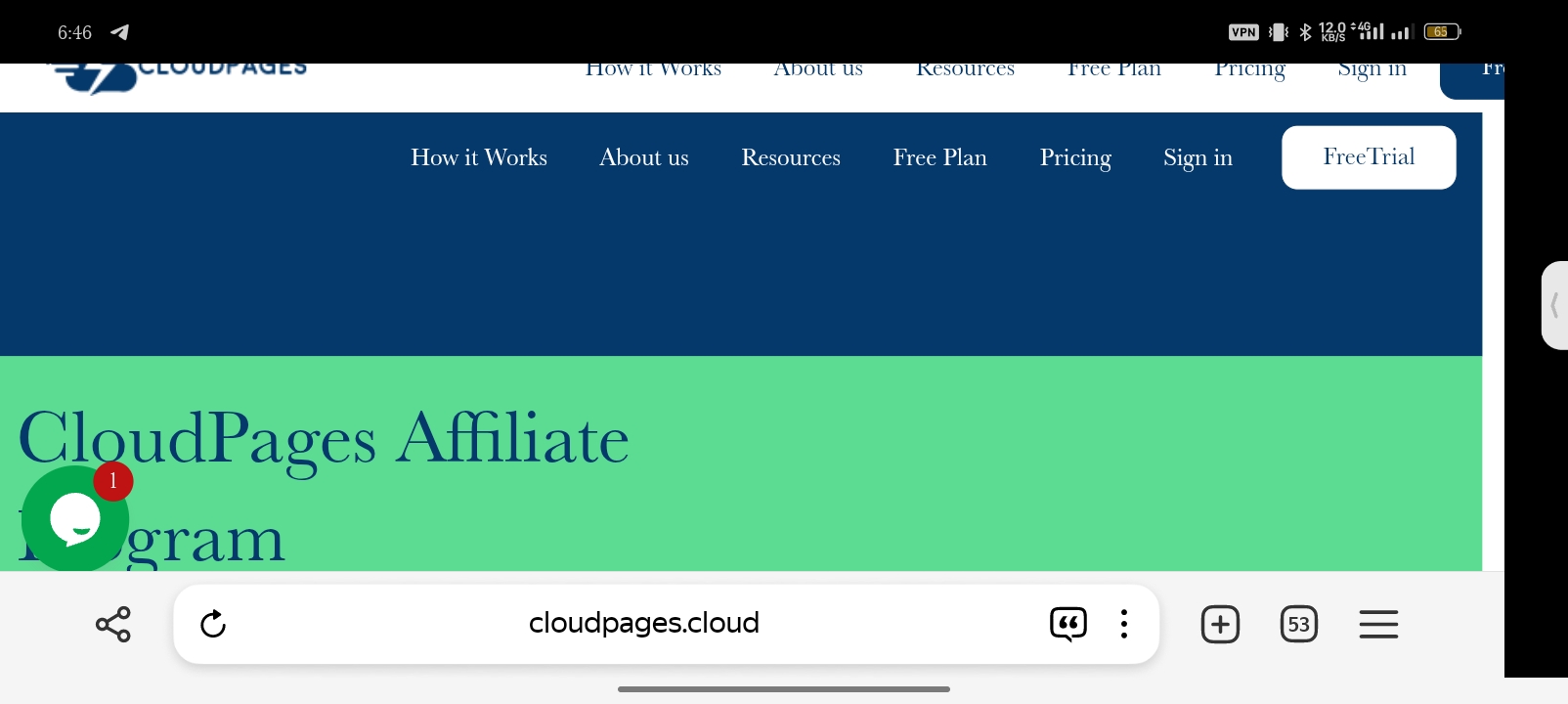Open About us in blue navigation bar

(644, 157)
